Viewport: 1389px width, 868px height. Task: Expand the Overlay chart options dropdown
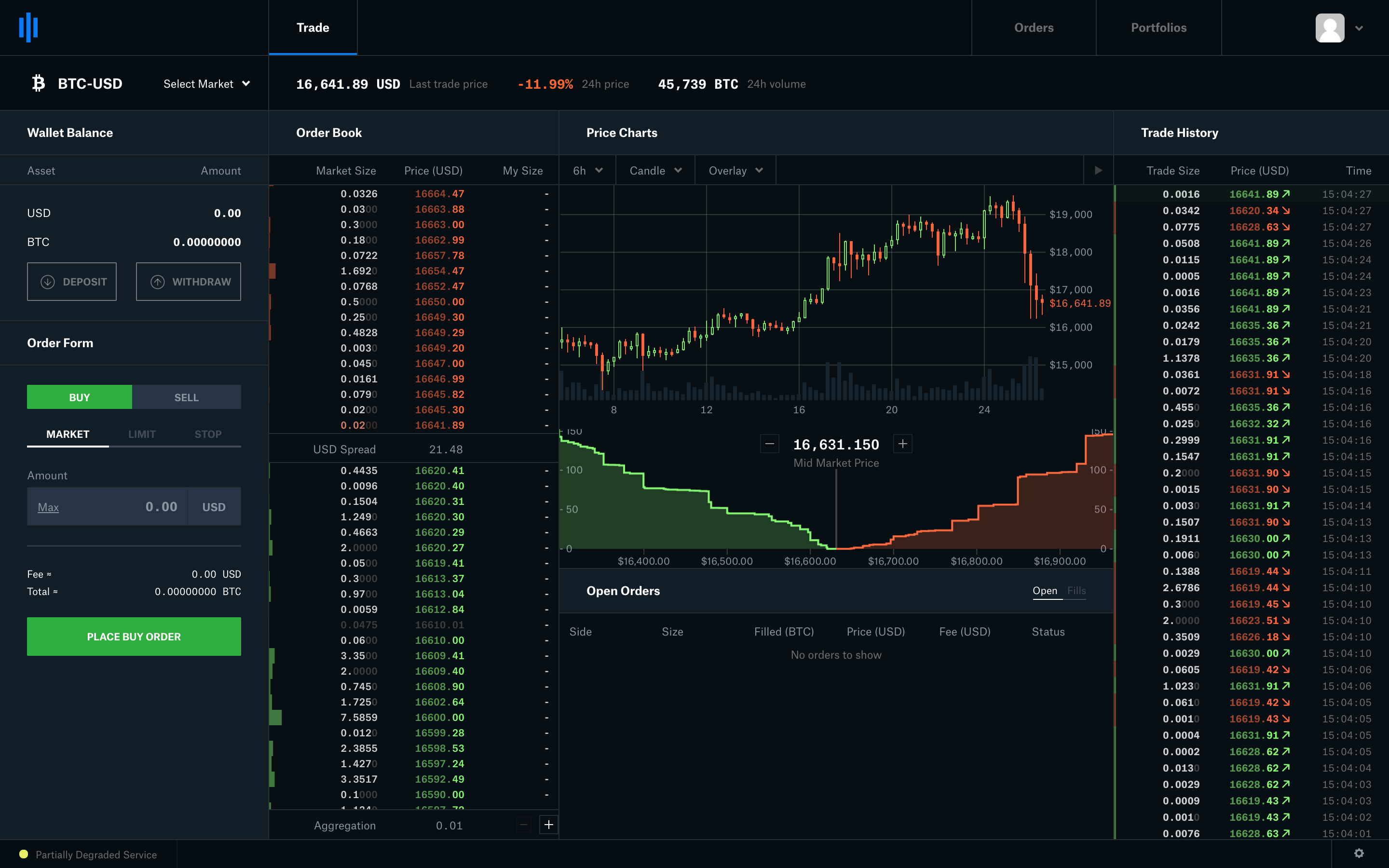[736, 170]
